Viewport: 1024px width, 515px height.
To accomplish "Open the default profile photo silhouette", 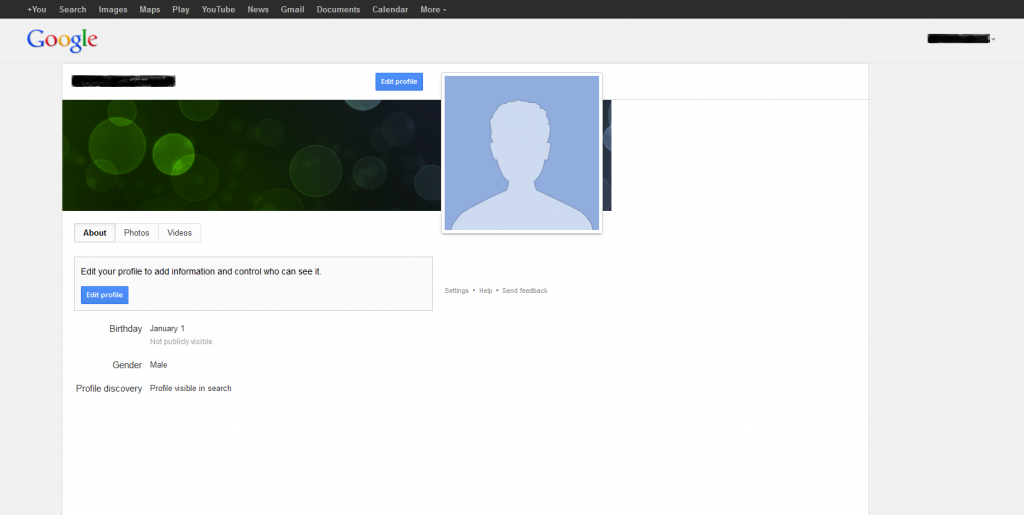I will 522,153.
